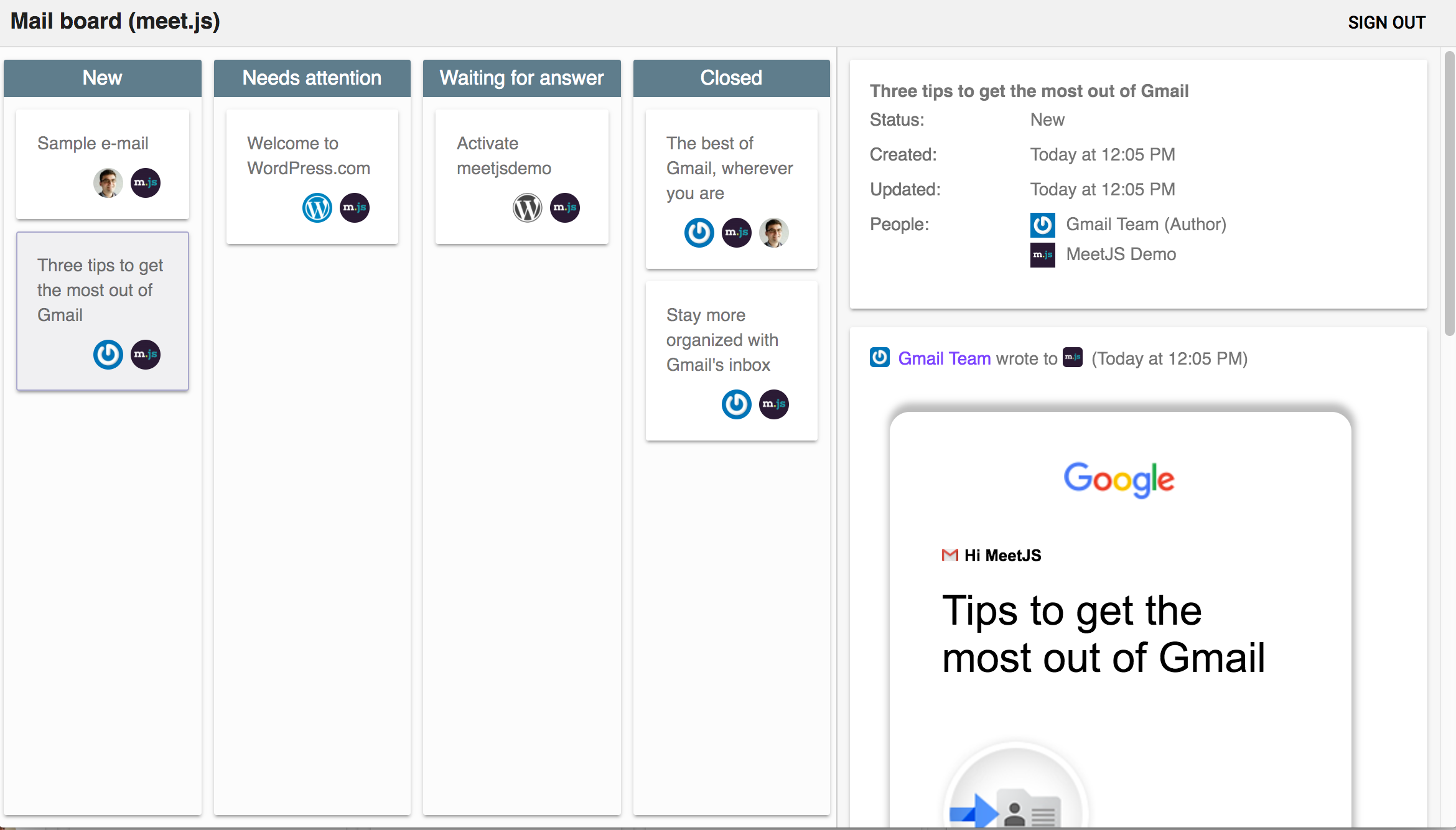Image resolution: width=1456 pixels, height=830 pixels.
Task: Select the New column header
Action: coord(103,78)
